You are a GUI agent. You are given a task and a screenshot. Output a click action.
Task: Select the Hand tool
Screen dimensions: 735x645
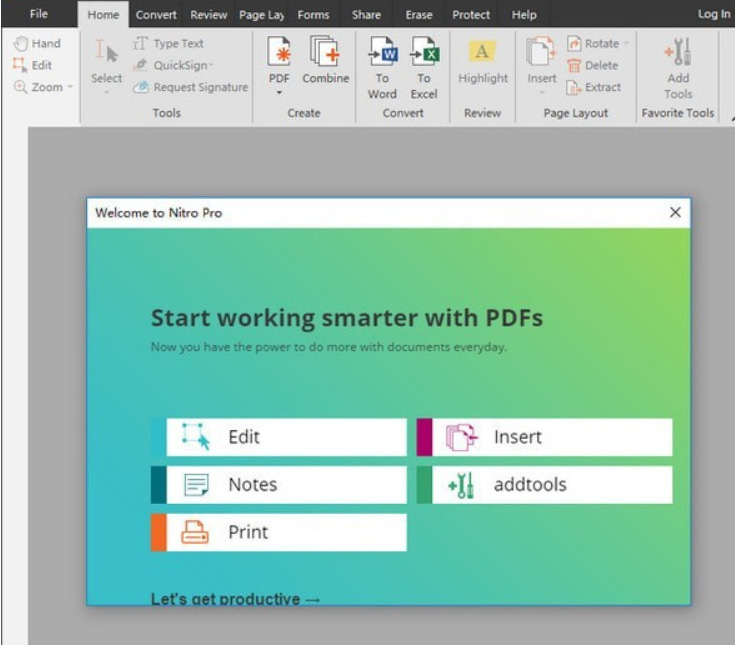[36, 44]
